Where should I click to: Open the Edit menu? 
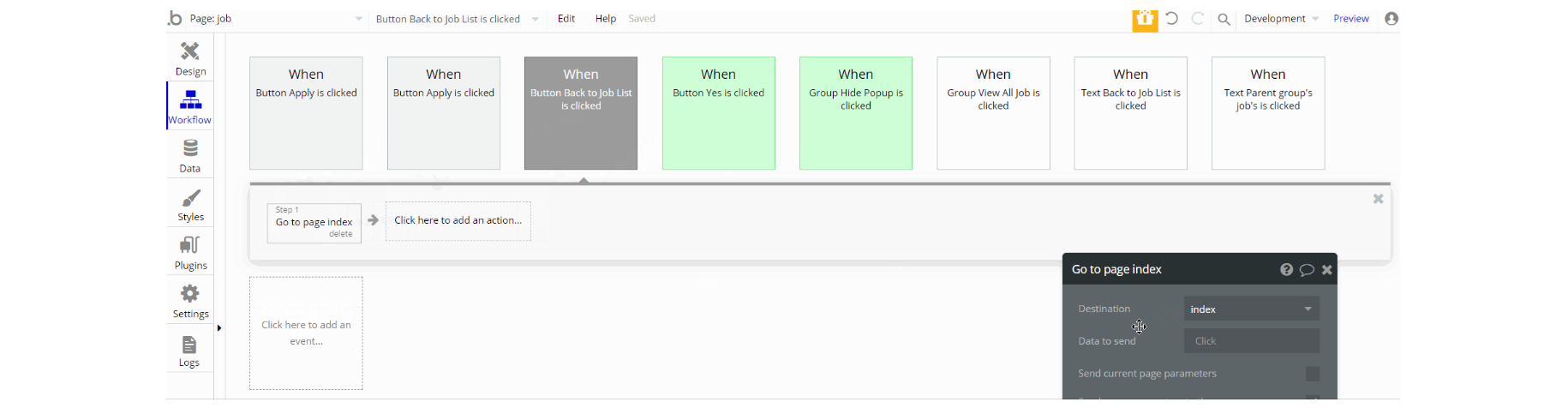[x=566, y=19]
